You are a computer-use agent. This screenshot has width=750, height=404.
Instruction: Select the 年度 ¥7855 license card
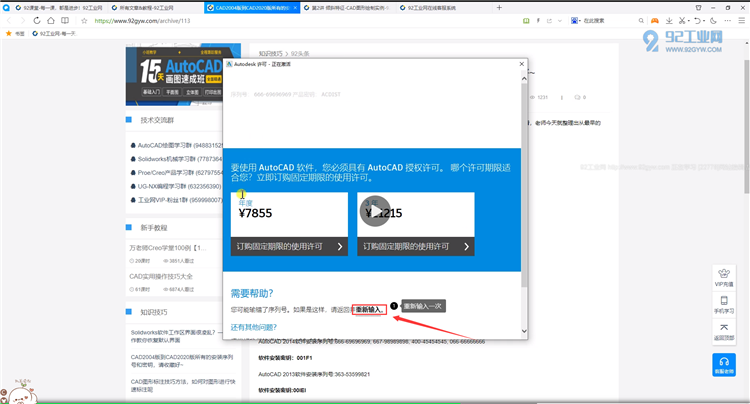coord(289,215)
